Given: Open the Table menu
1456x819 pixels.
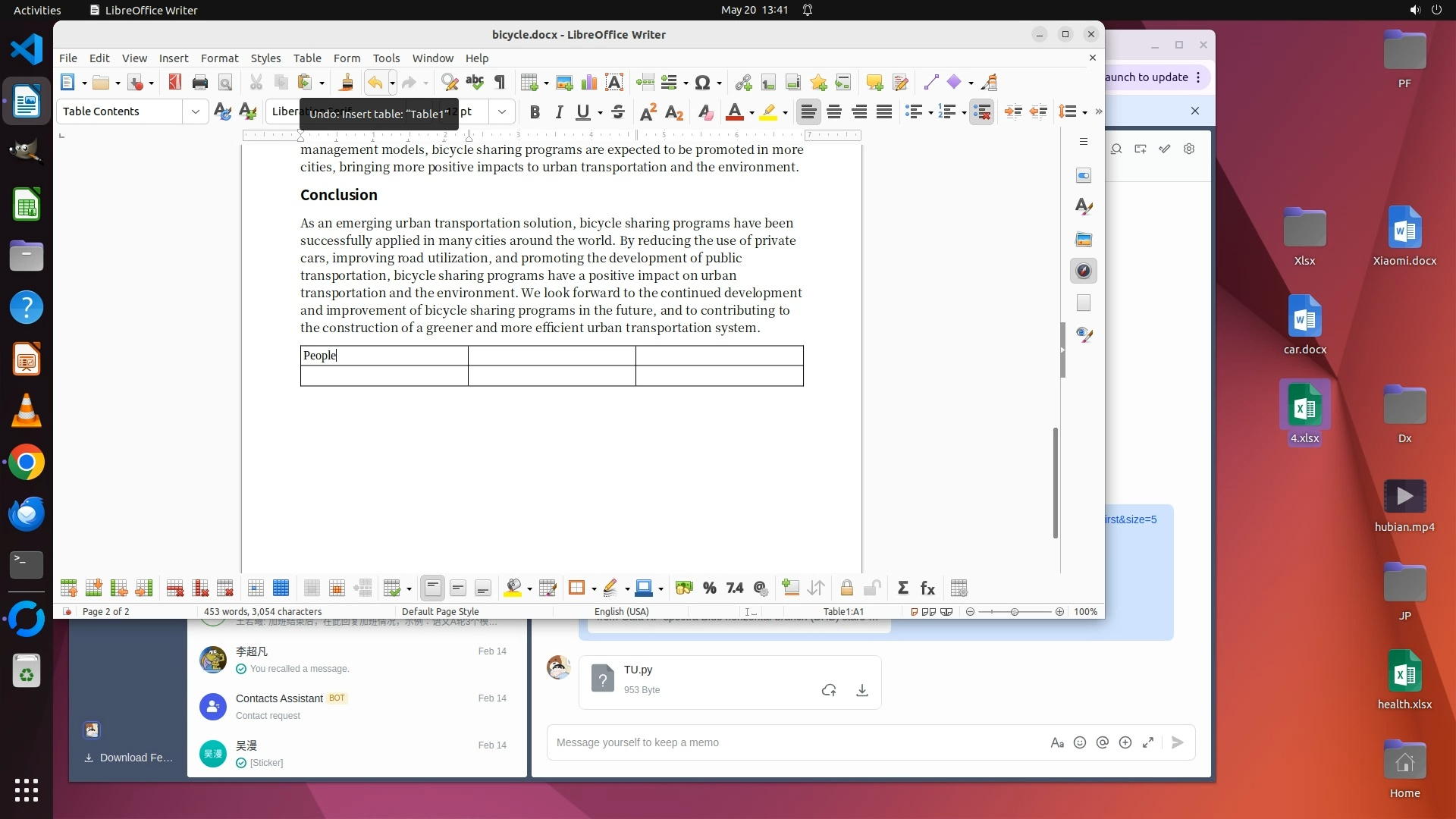Looking at the screenshot, I should click(x=307, y=58).
